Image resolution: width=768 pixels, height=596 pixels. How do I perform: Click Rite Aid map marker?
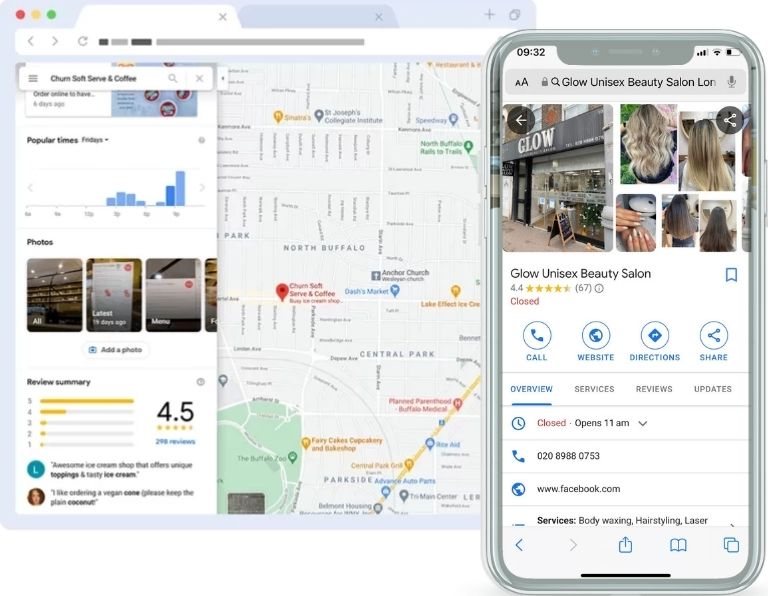(430, 444)
